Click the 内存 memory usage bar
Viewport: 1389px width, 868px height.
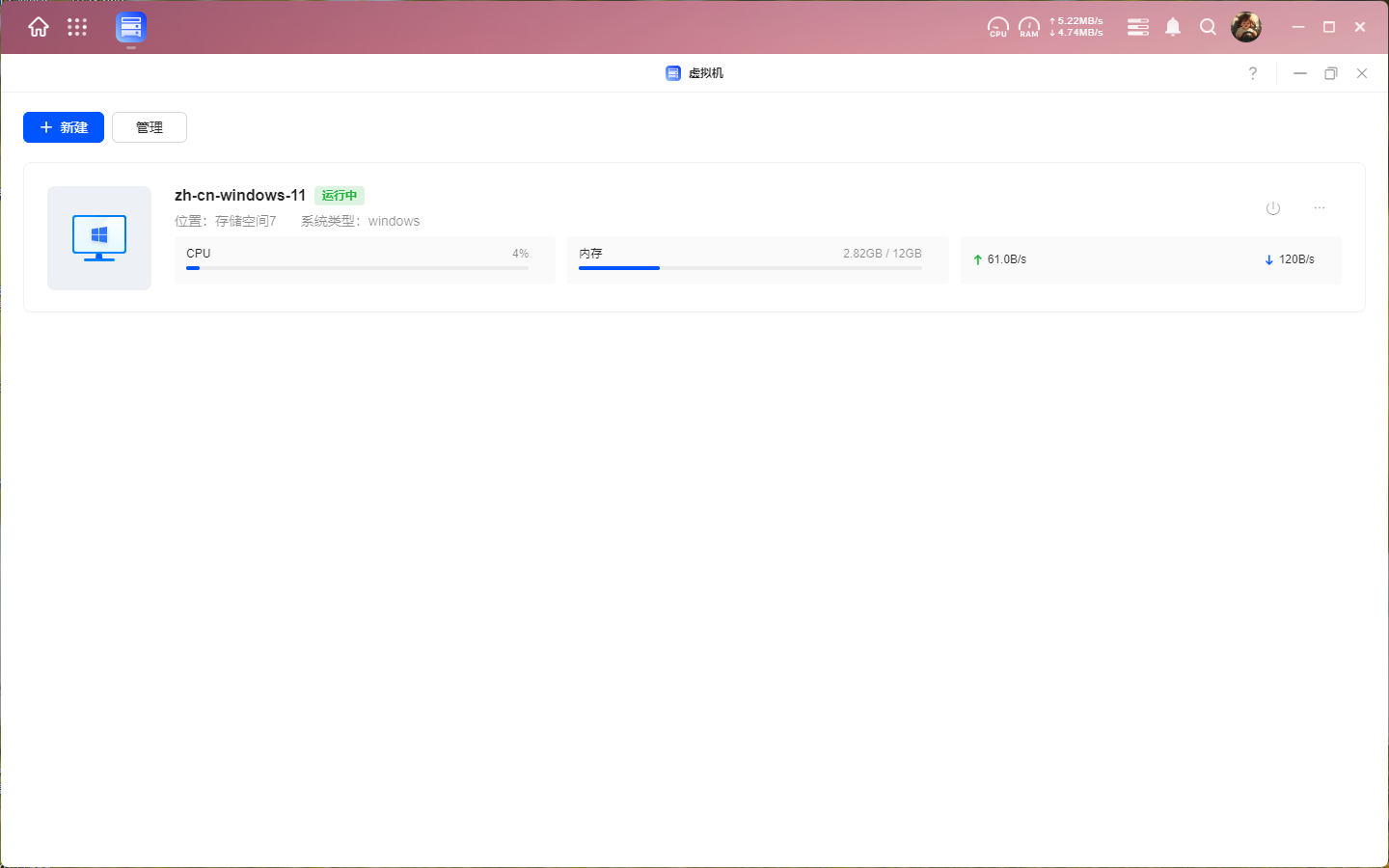(x=749, y=268)
